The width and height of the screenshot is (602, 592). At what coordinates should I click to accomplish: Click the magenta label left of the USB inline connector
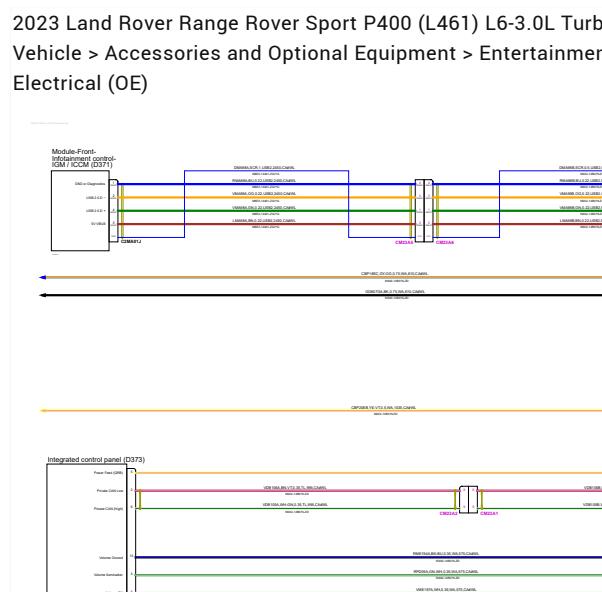pyautogui.click(x=404, y=243)
